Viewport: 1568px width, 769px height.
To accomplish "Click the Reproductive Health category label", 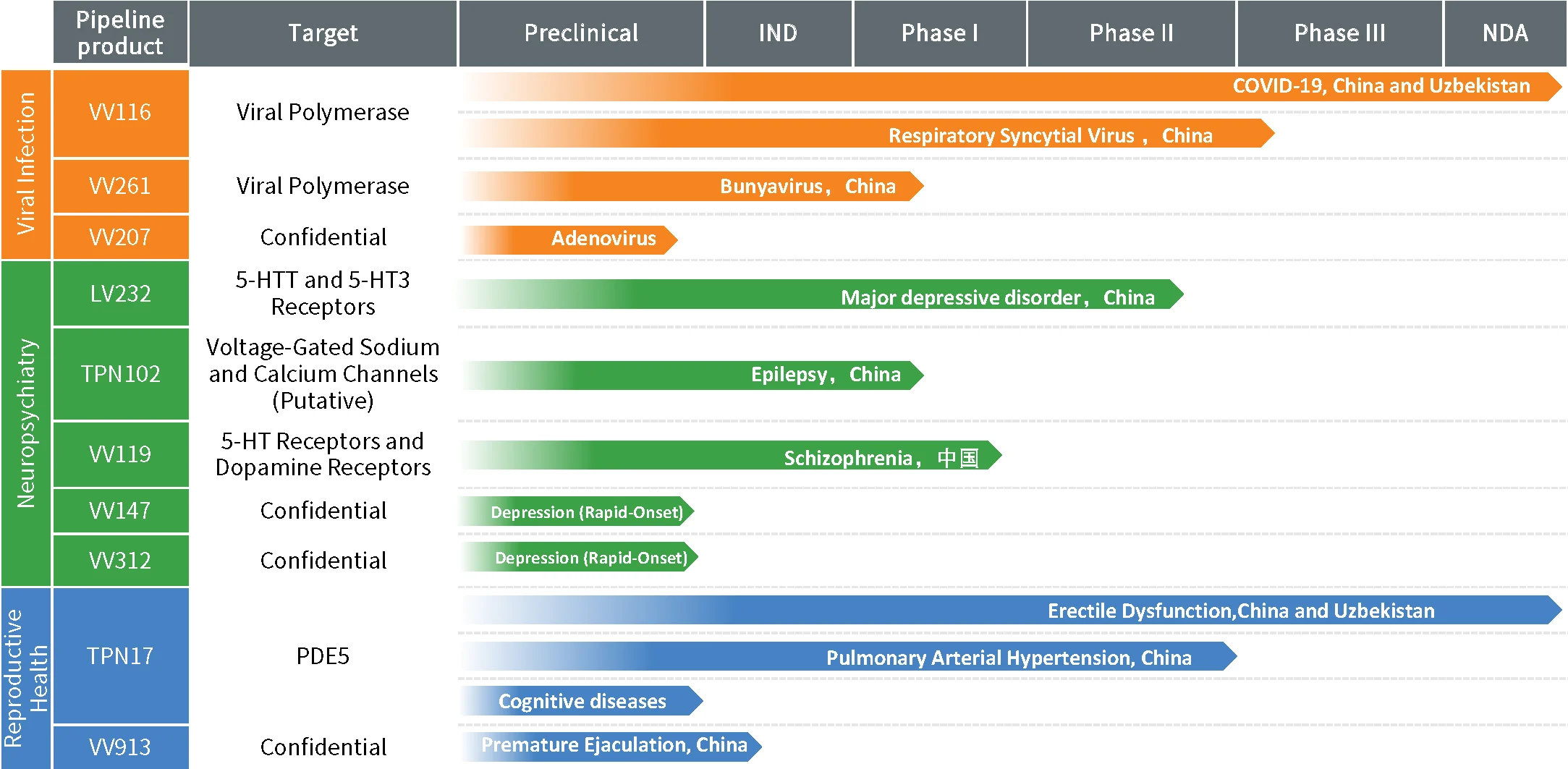I will pos(26,678).
